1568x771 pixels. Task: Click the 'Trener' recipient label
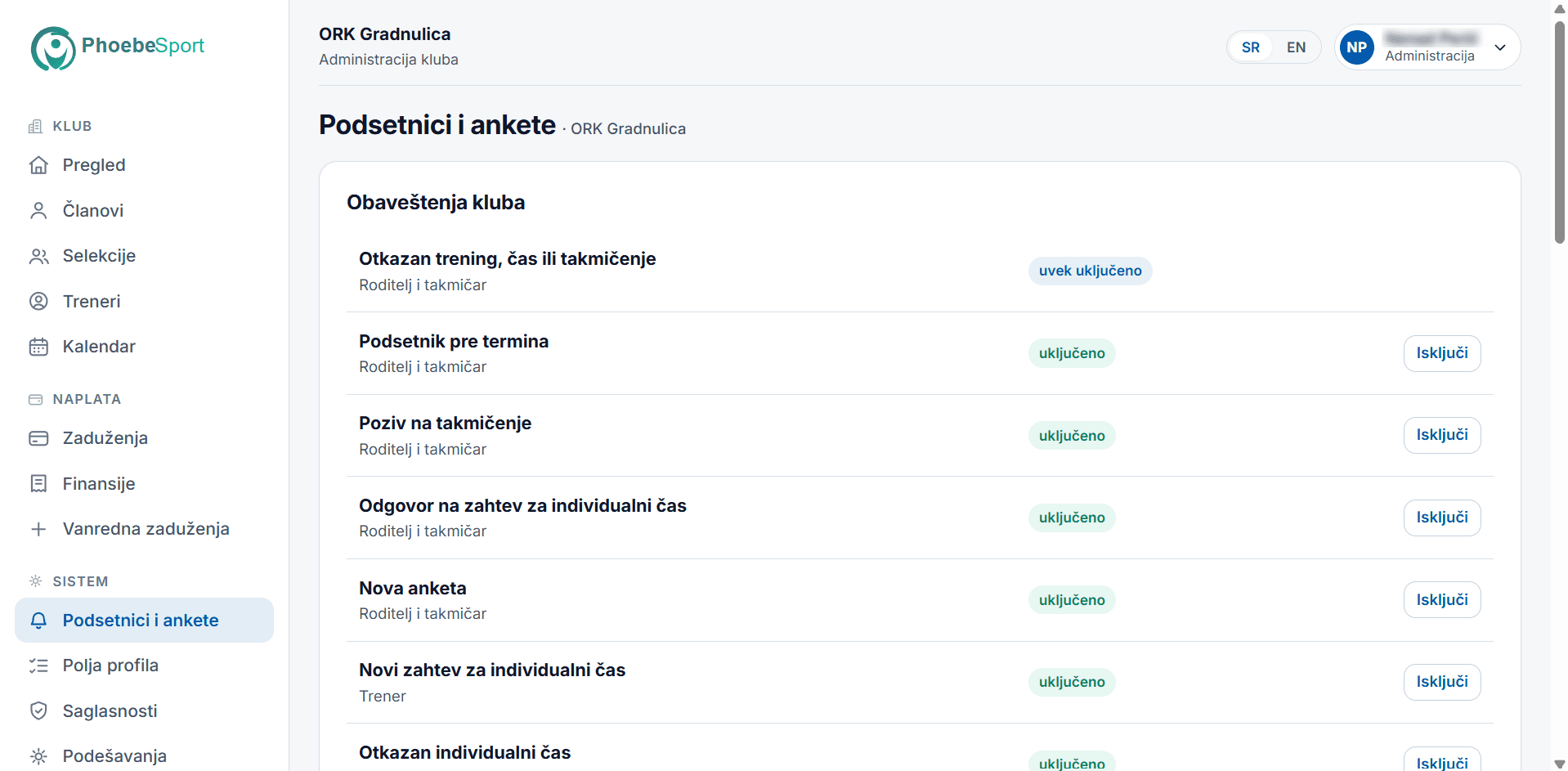click(x=383, y=697)
